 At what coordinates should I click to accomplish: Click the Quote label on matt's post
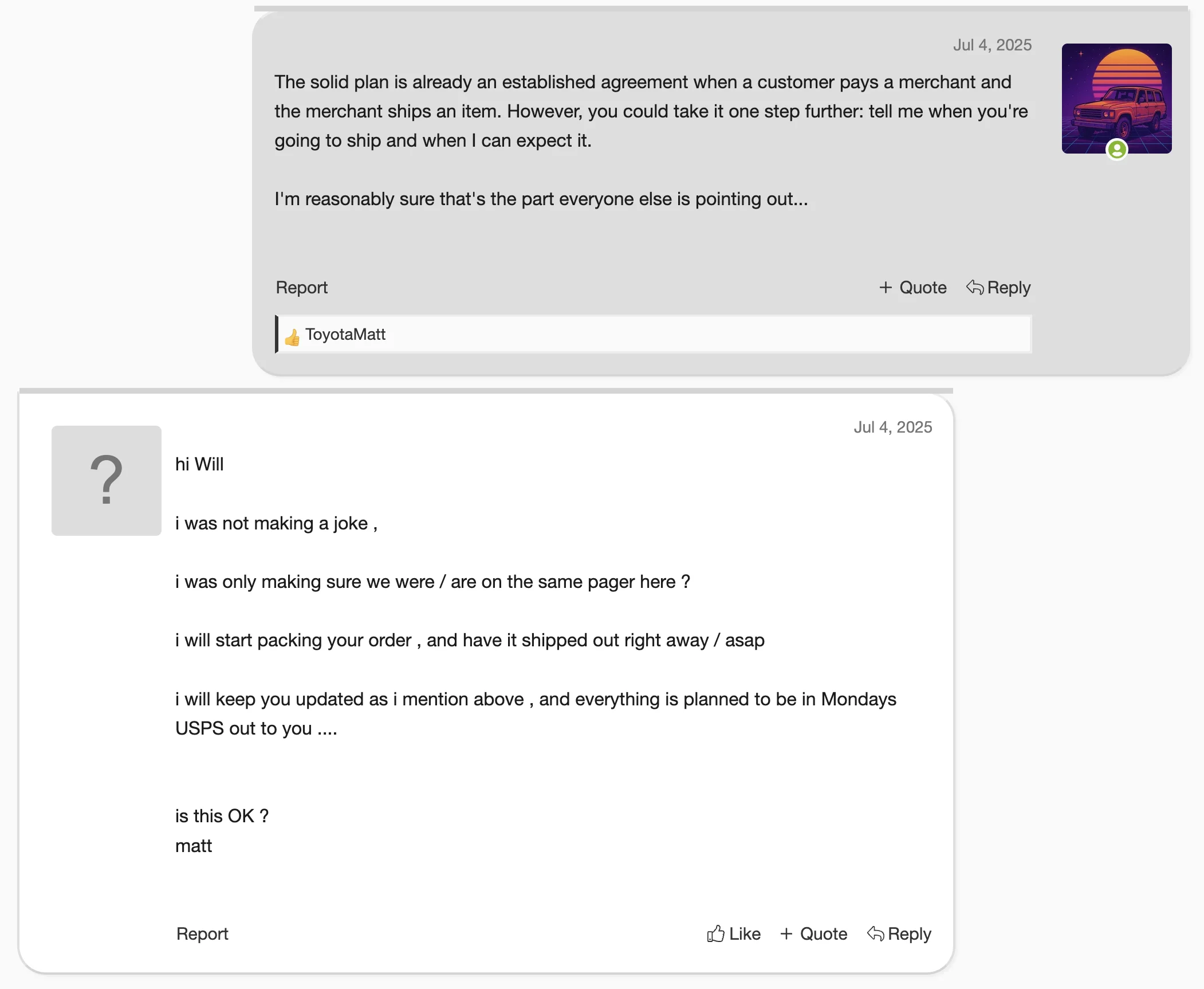coord(824,933)
